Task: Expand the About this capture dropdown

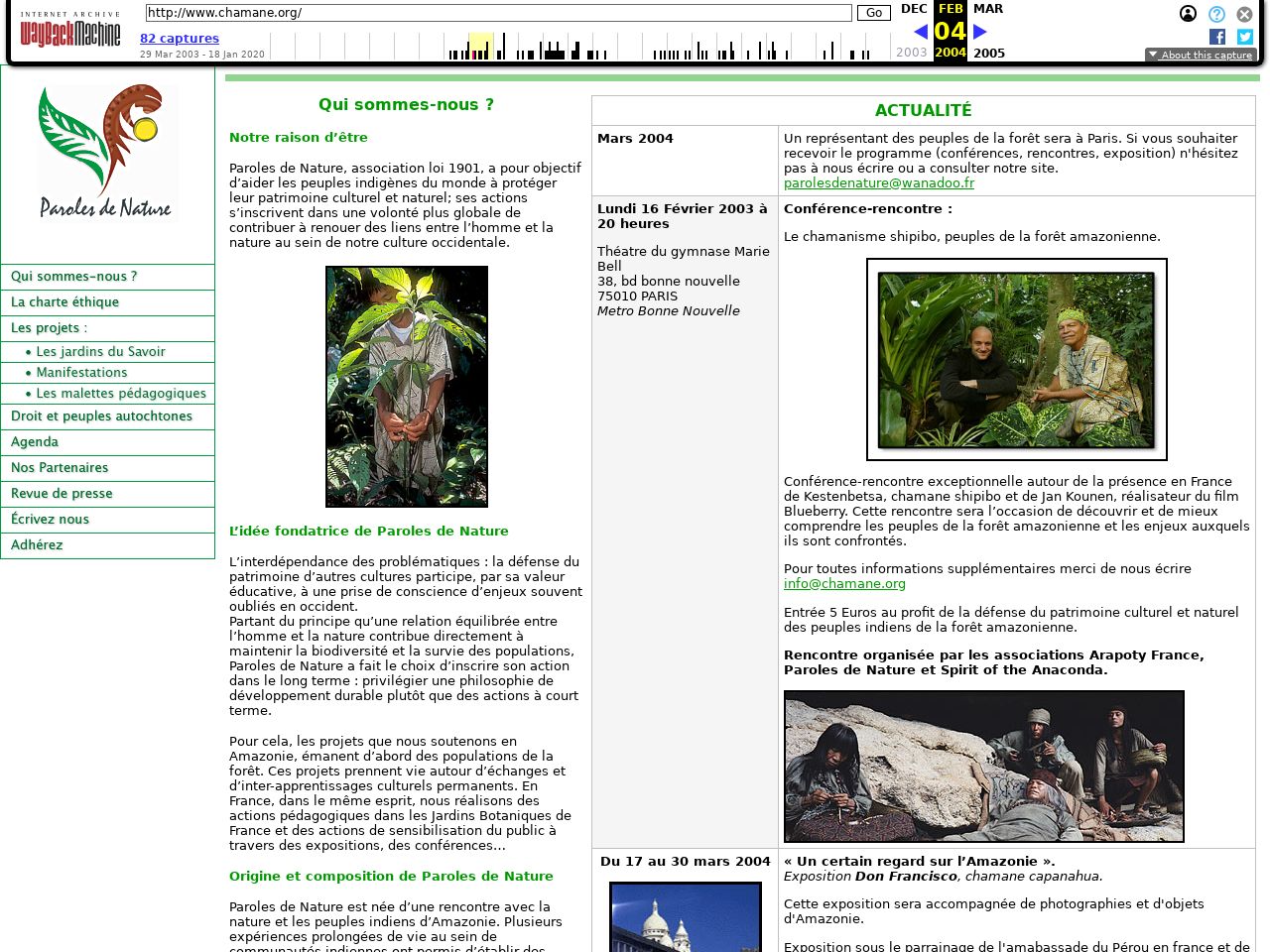Action: click(1201, 55)
